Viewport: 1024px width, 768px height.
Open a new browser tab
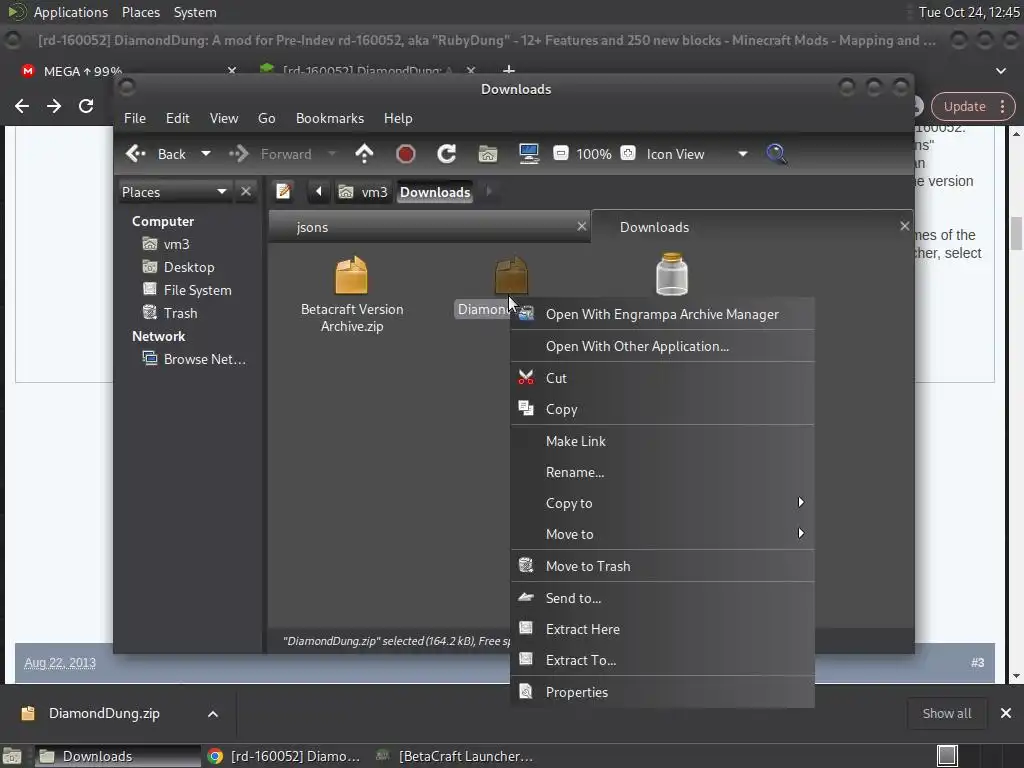[x=509, y=69]
